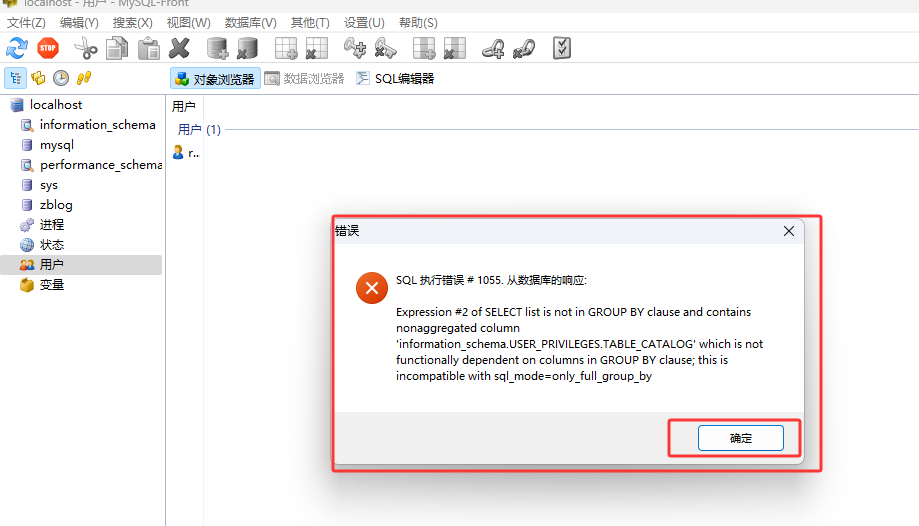Toggle the yellow bookmarks panel icon
The image size is (919, 526).
point(38,78)
